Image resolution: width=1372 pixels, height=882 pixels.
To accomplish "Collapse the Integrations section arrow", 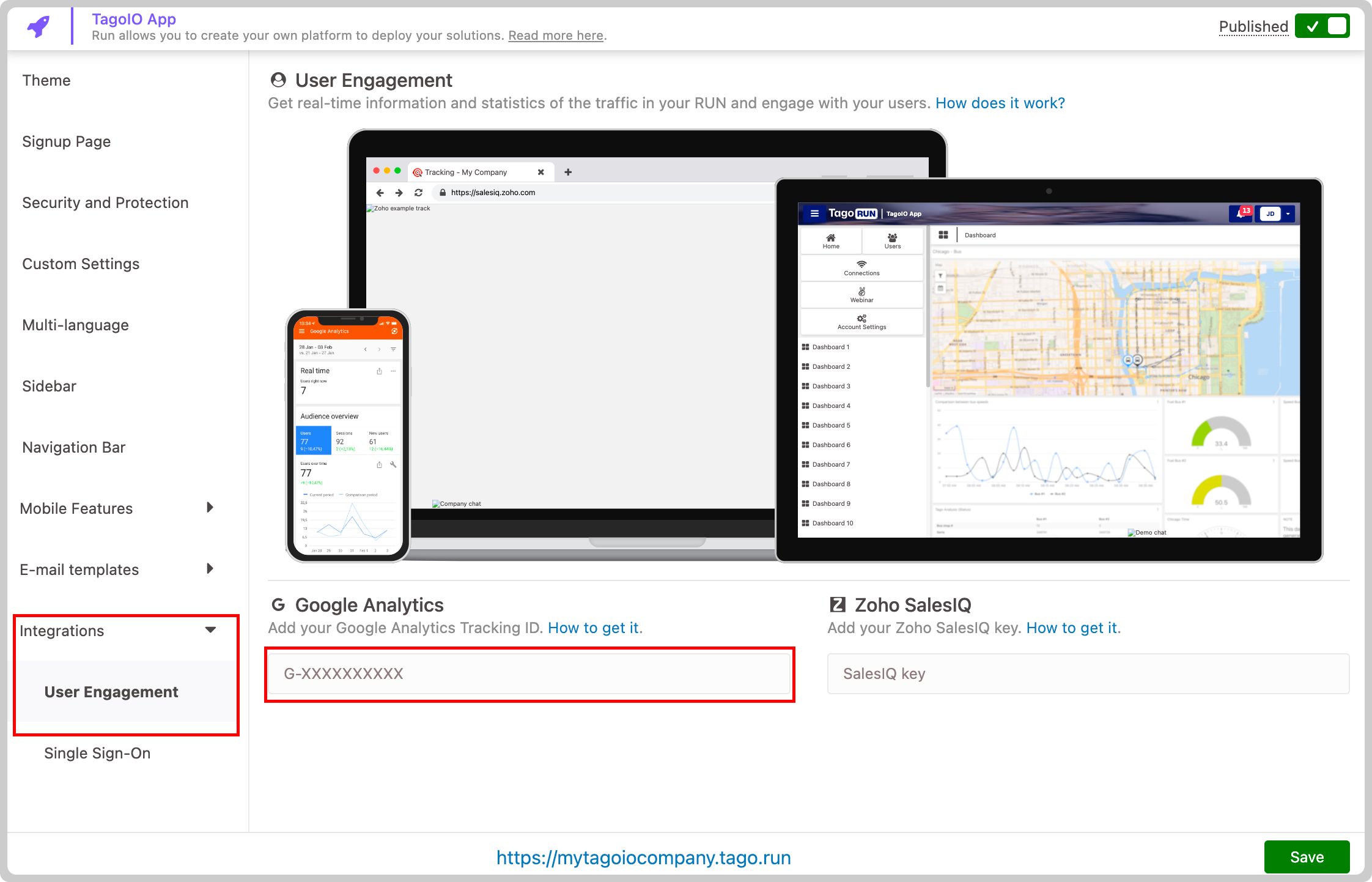I will coord(211,630).
